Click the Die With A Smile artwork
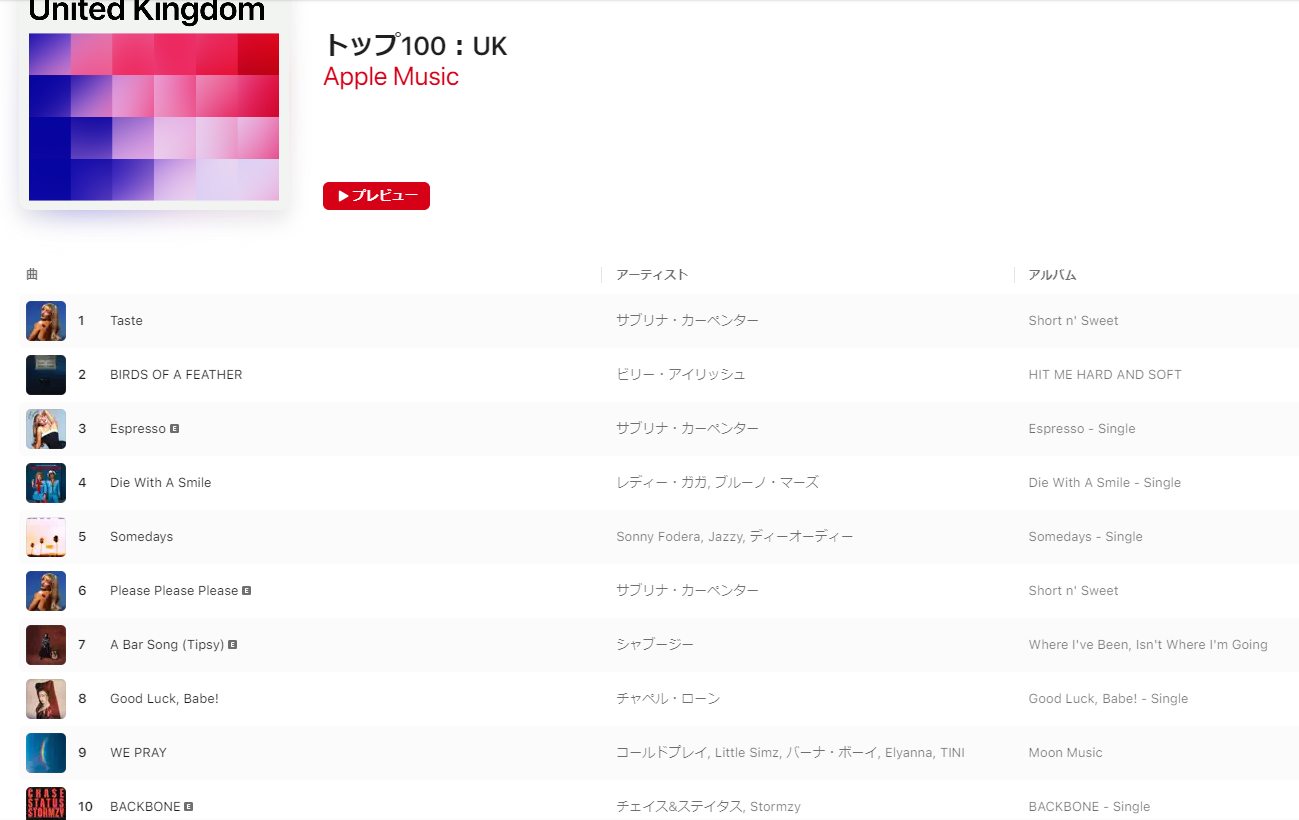Image resolution: width=1299 pixels, height=820 pixels. tap(46, 483)
